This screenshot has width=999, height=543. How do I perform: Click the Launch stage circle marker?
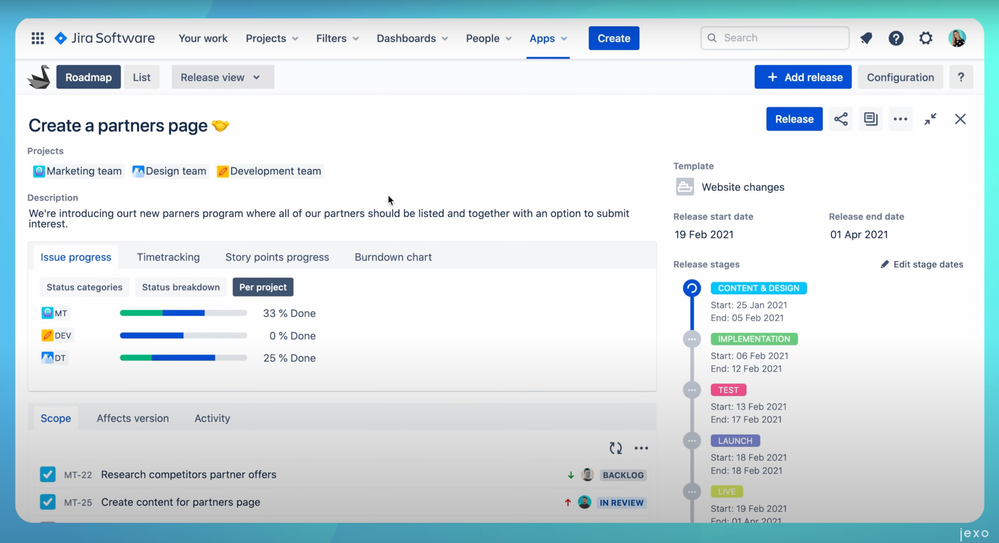pyautogui.click(x=692, y=441)
